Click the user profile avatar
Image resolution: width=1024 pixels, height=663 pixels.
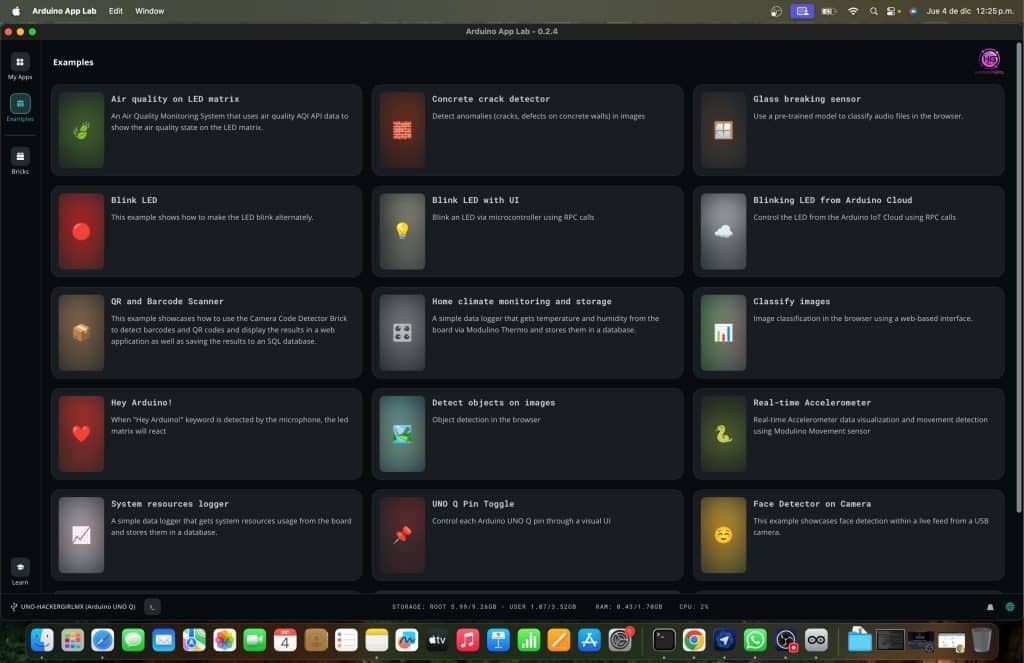point(989,59)
